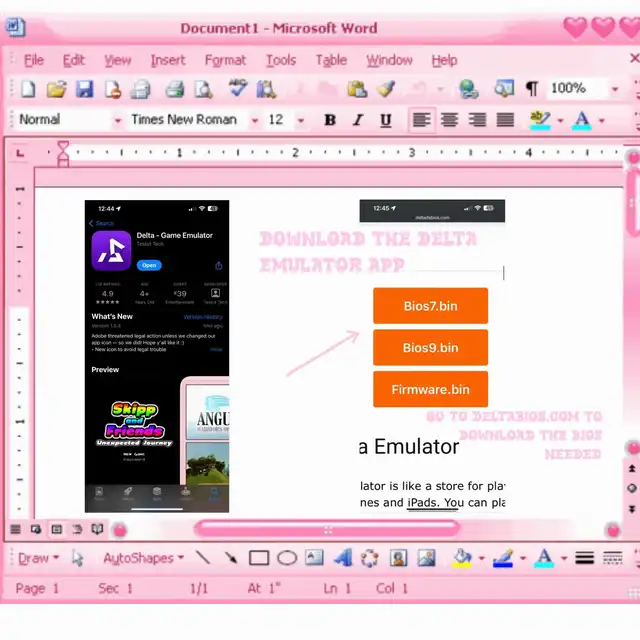640x640 pixels.
Task: Open the Style dropdown showing Normal
Action: pos(65,120)
